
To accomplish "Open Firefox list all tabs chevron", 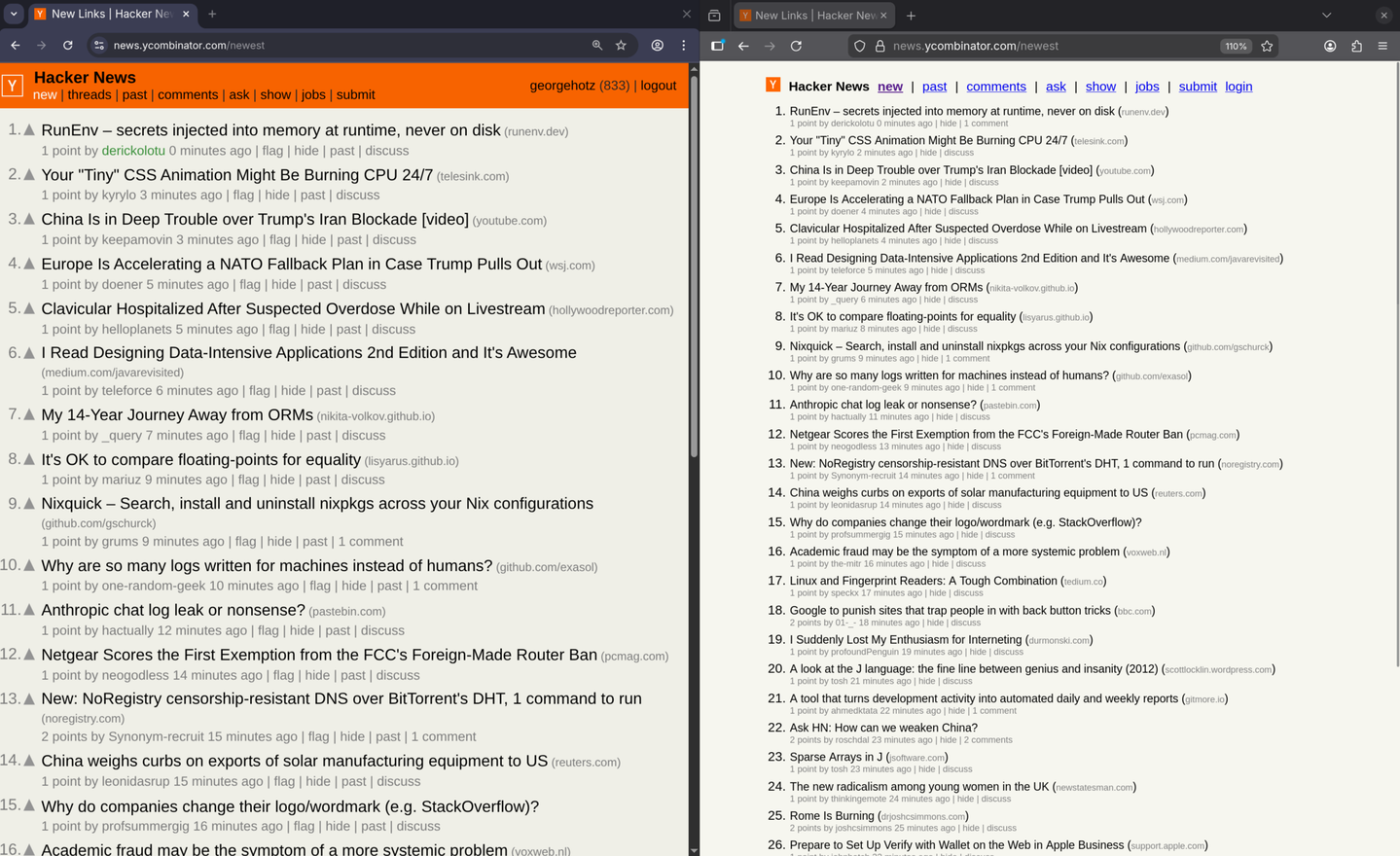I will pyautogui.click(x=1326, y=16).
